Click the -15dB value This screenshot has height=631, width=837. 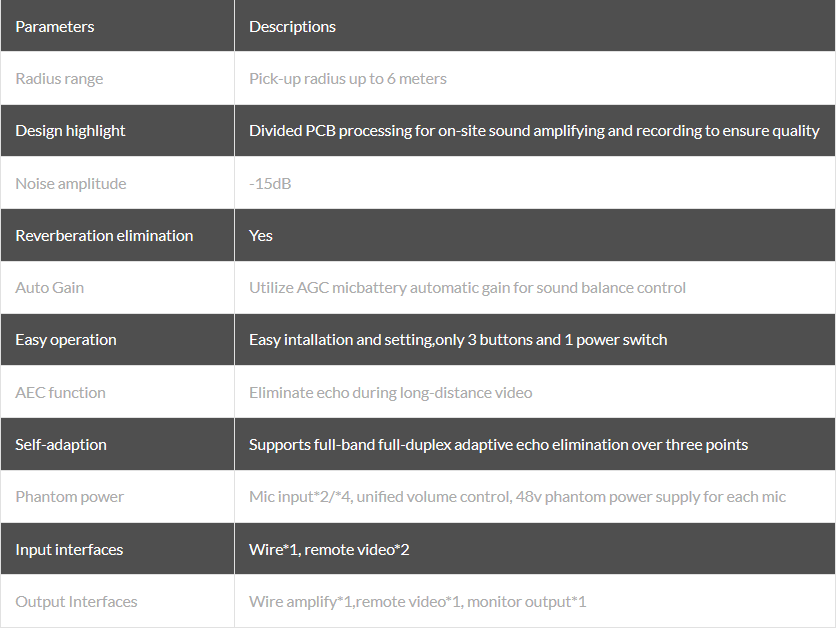point(270,184)
